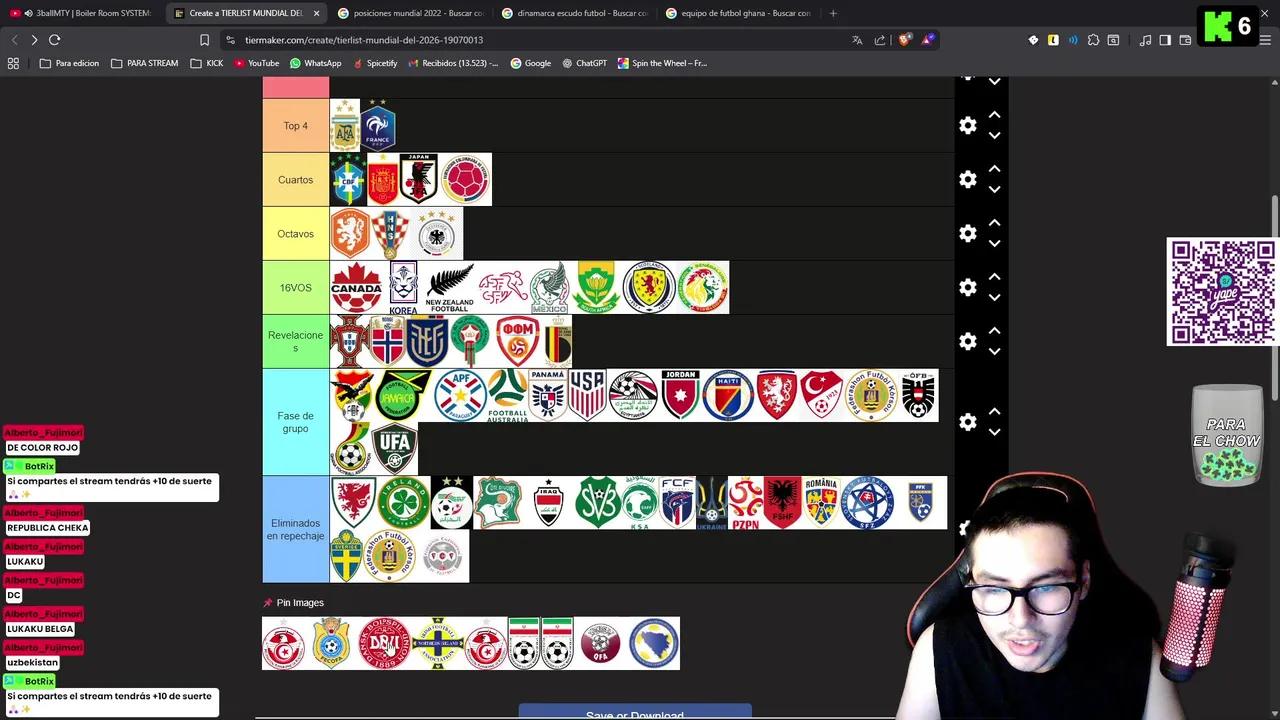The width and height of the screenshot is (1280, 720).
Task: Open the Spicetify bookmark
Action: pos(375,63)
